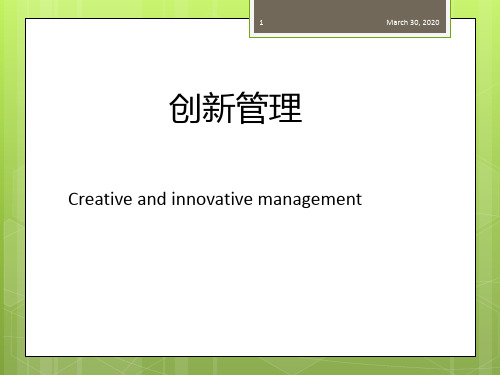Click green border right of slide
This screenshot has width=500, height=375.
(x=488, y=187)
